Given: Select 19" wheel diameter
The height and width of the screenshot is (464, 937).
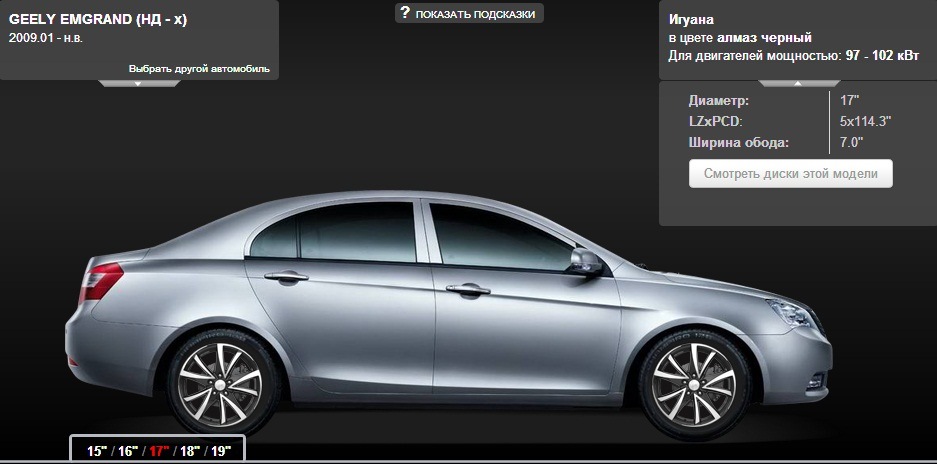Looking at the screenshot, I should 221,451.
